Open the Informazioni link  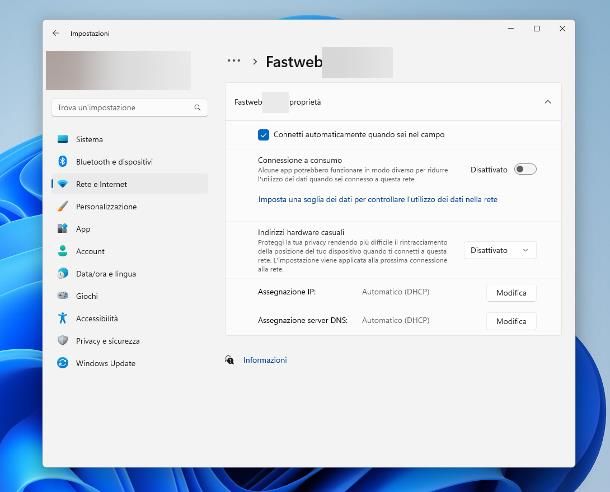click(x=265, y=360)
